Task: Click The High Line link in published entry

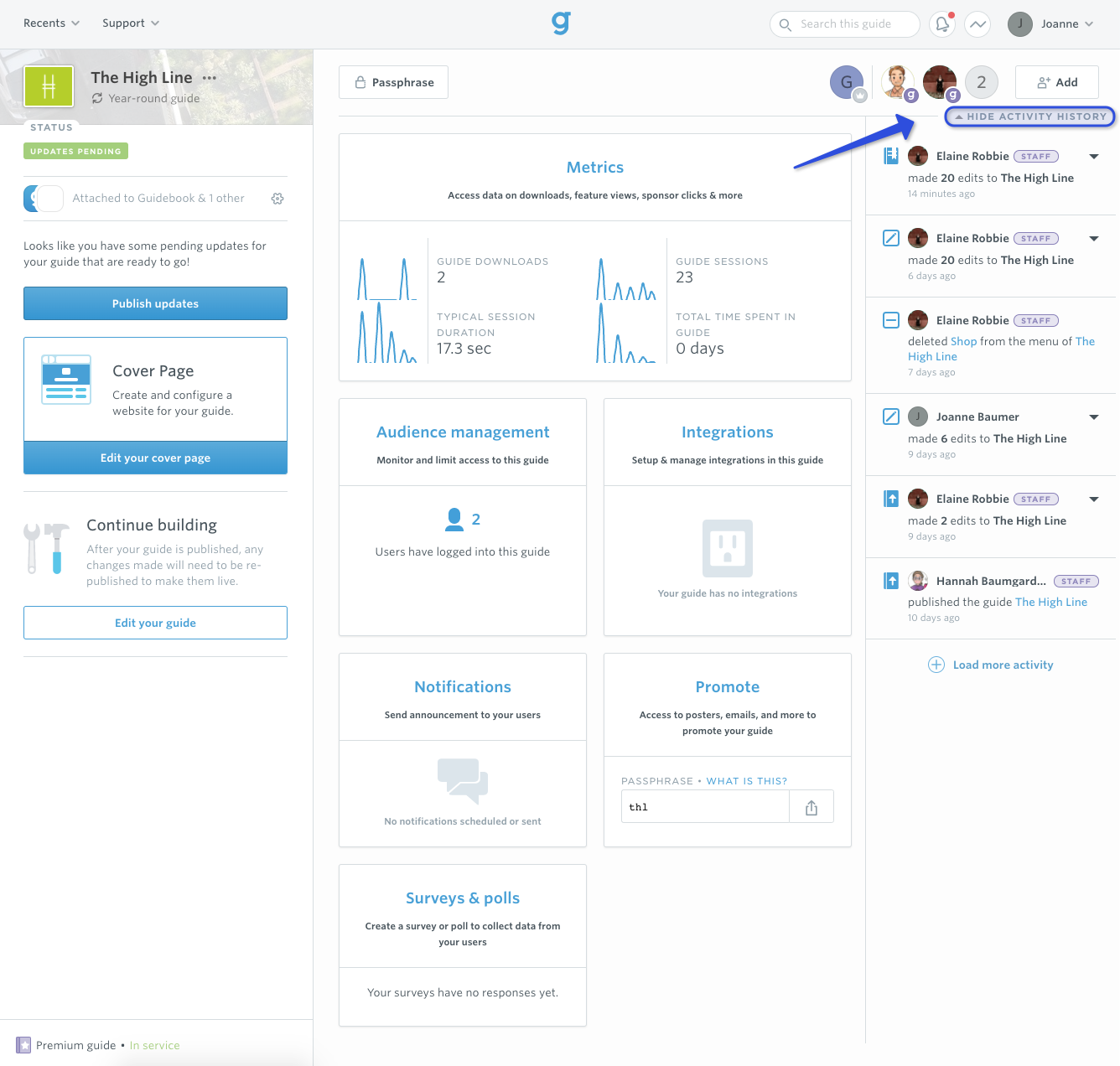Action: coord(1051,602)
